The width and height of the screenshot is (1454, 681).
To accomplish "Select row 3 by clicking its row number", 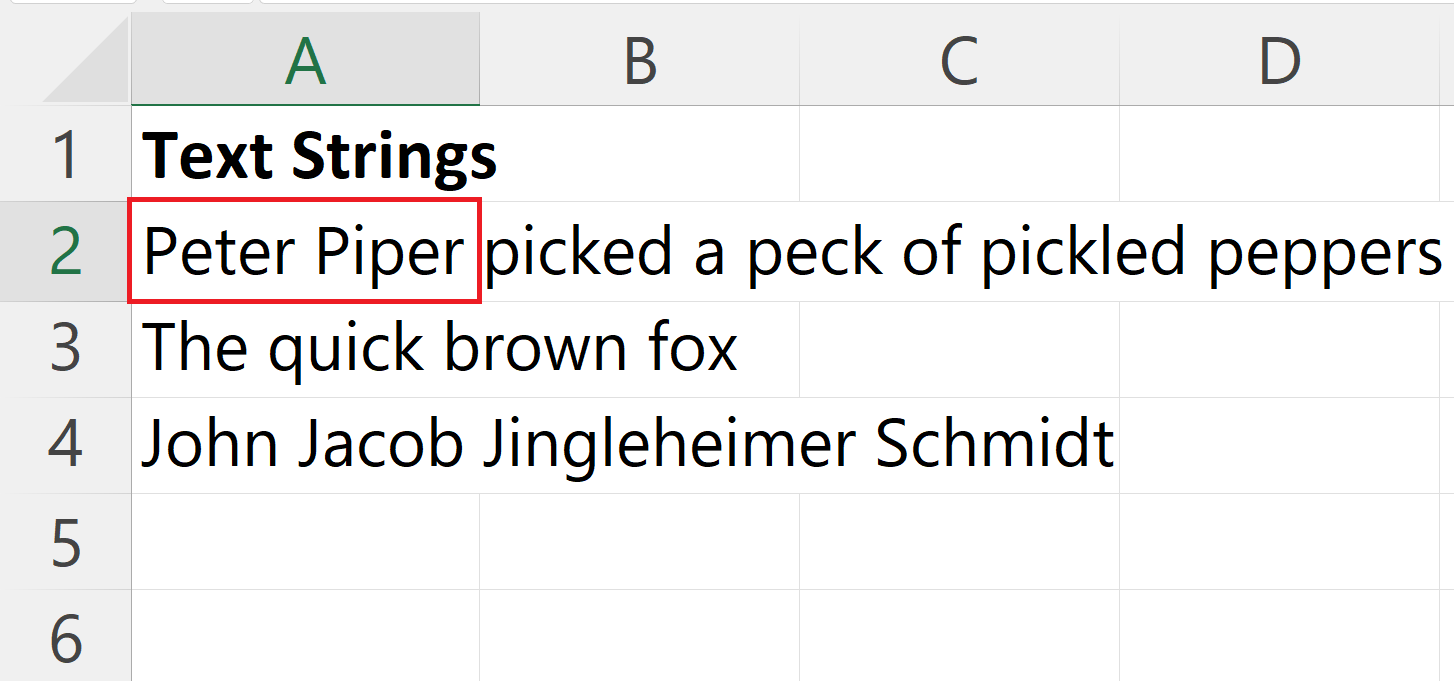I will click(x=65, y=345).
